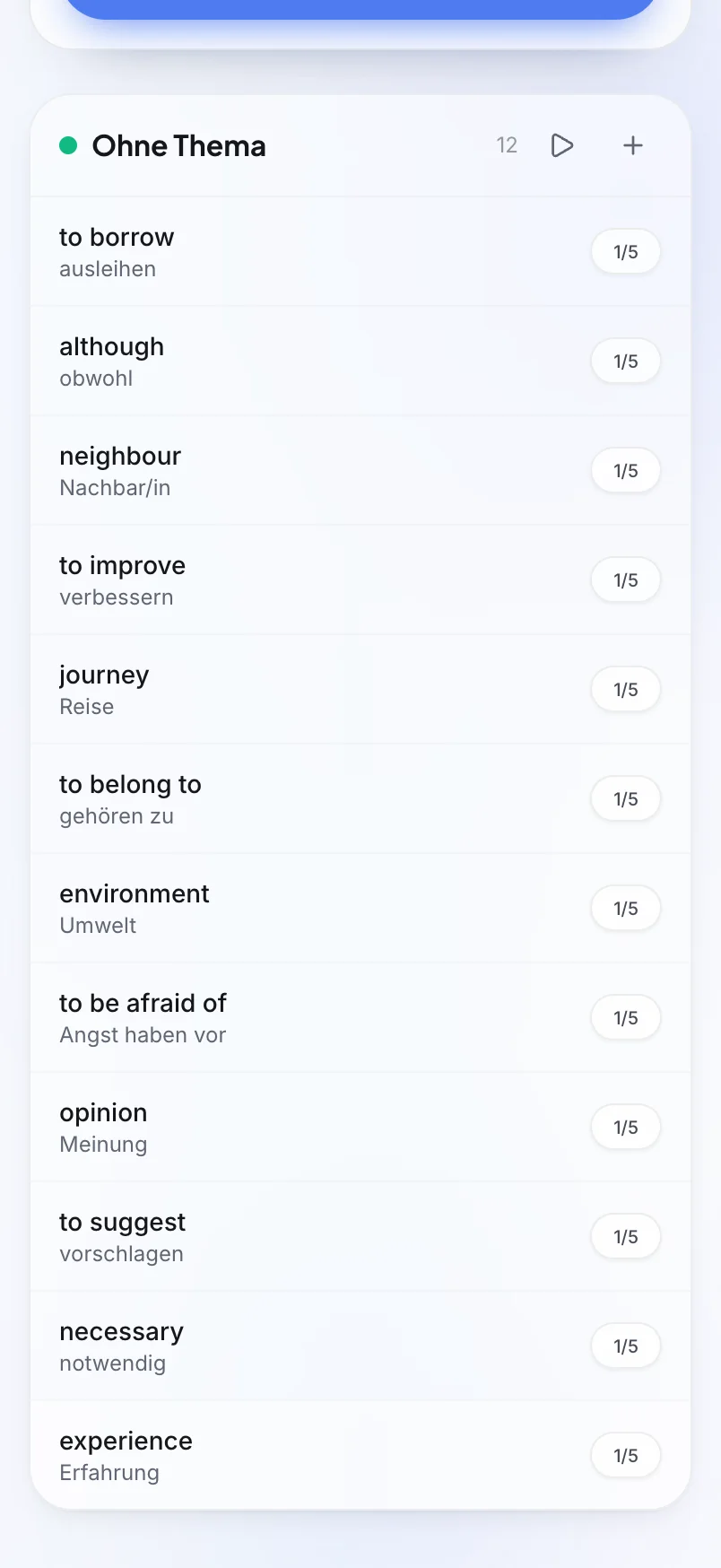The width and height of the screenshot is (721, 1568).
Task: Click the Ohne Thema section title
Action: point(178,145)
